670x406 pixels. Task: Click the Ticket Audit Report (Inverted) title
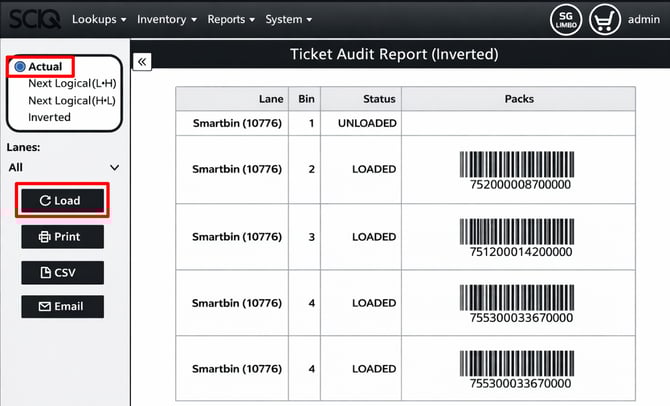click(394, 54)
